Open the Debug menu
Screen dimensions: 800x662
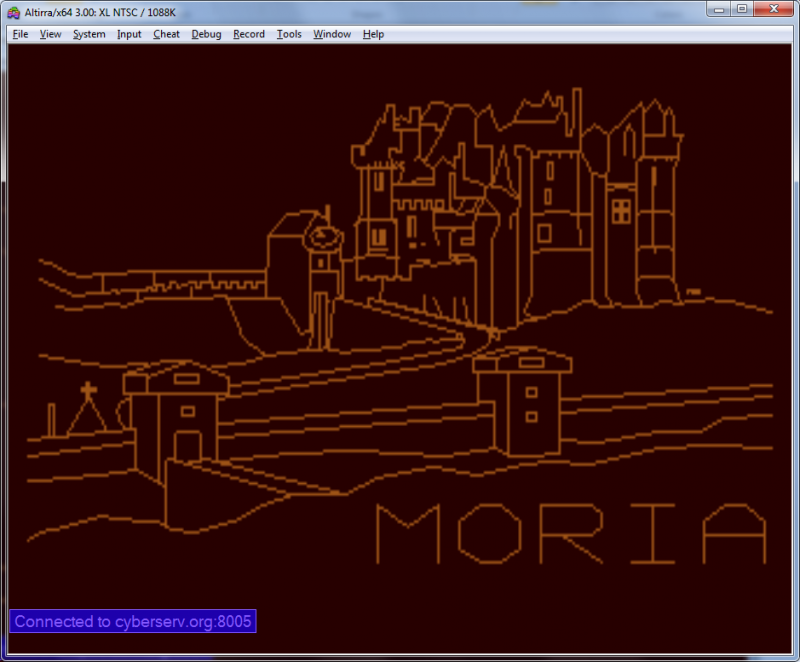206,34
